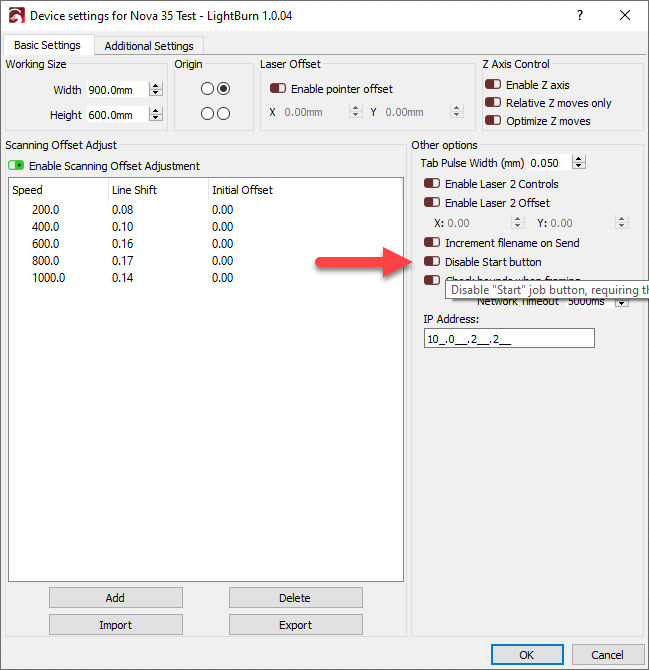Toggle Optimize Z moves switch

click(493, 120)
